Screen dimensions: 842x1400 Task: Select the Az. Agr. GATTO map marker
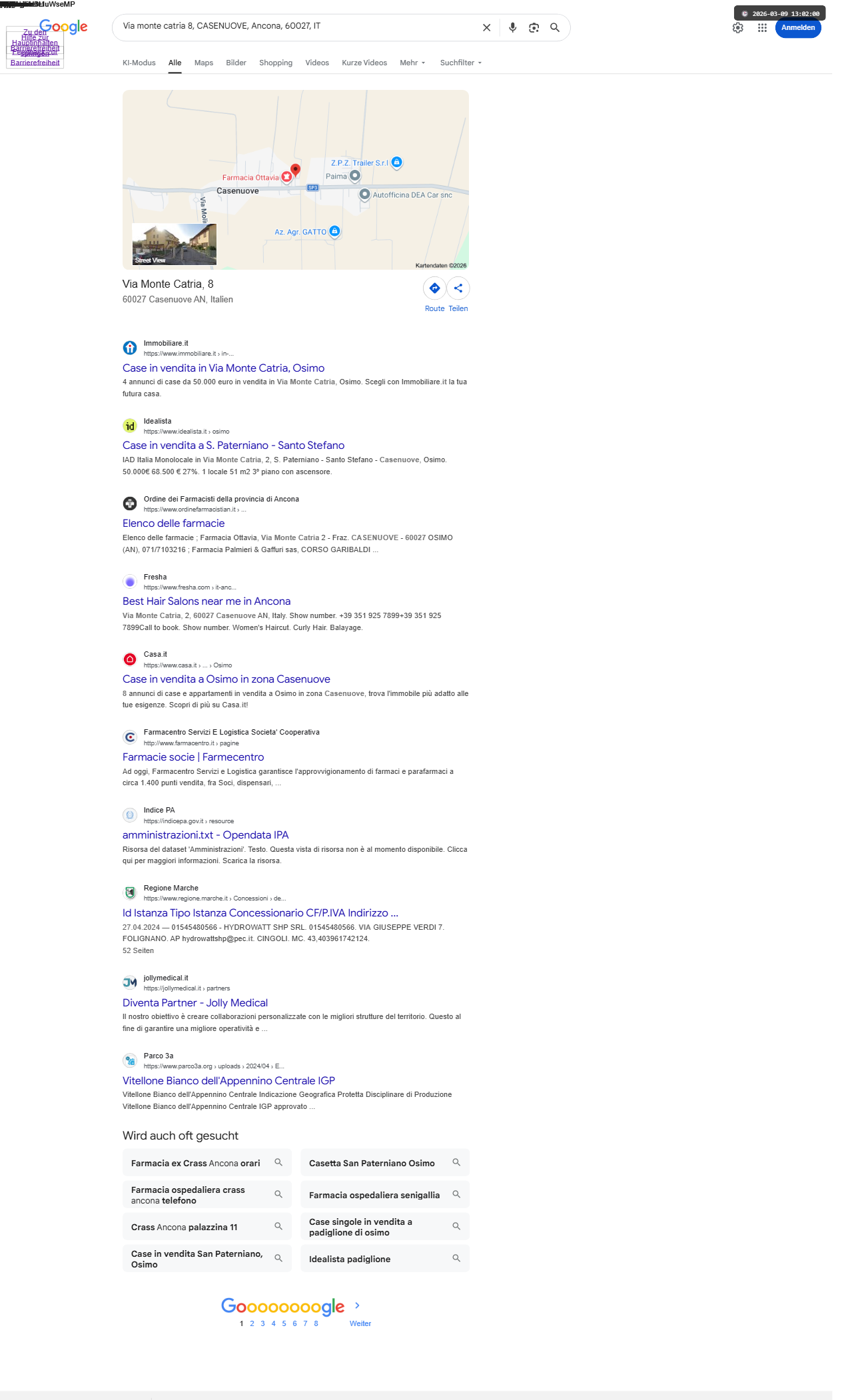click(335, 231)
